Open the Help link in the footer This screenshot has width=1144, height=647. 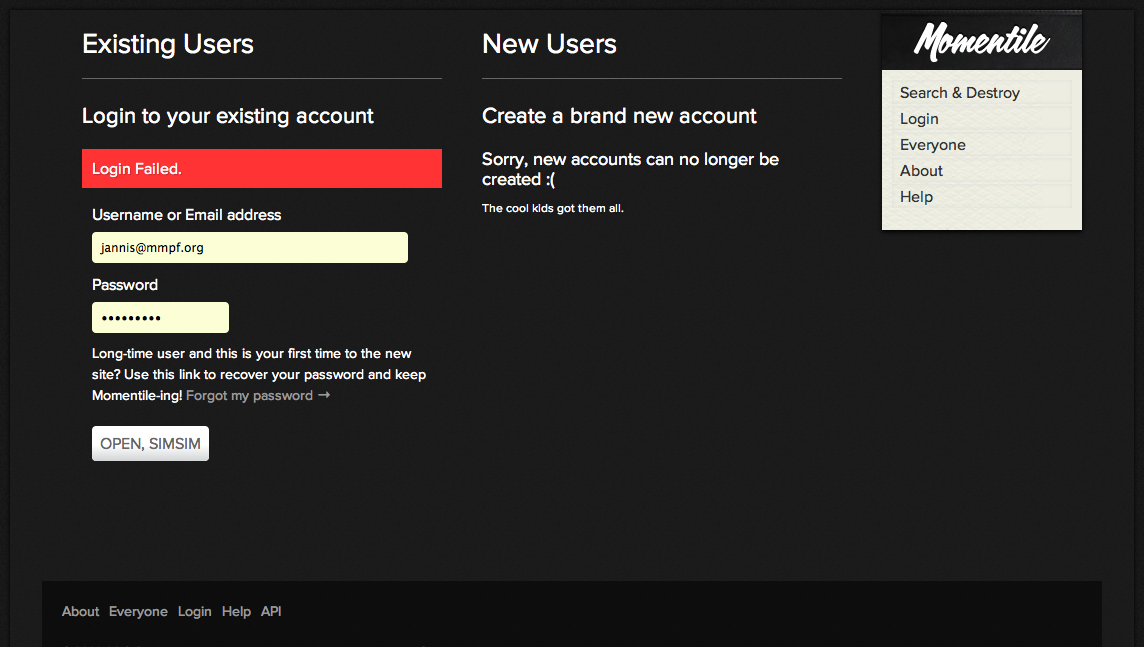[x=236, y=611]
